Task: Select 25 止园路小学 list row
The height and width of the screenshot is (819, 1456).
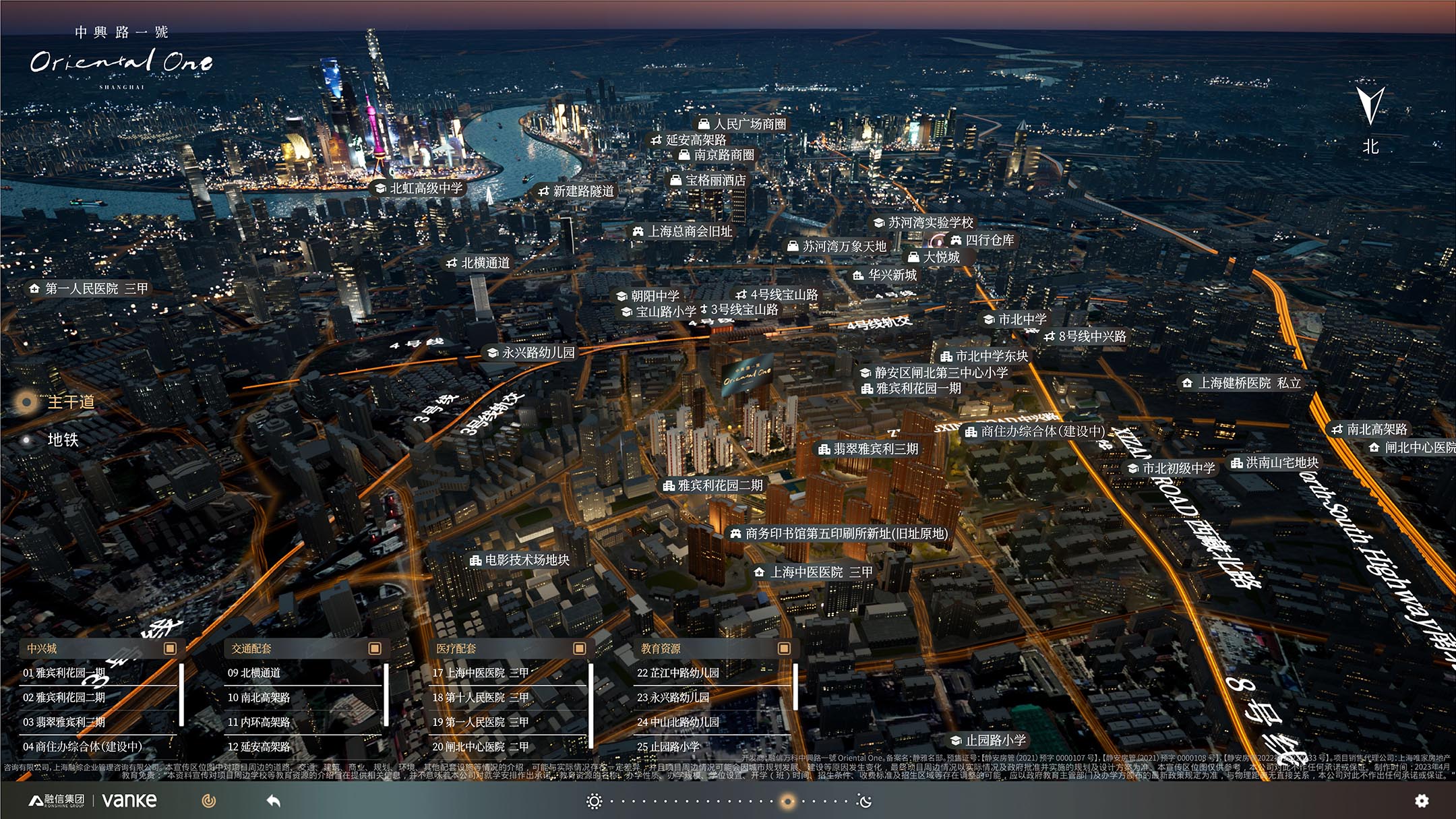Action: pyautogui.click(x=712, y=747)
